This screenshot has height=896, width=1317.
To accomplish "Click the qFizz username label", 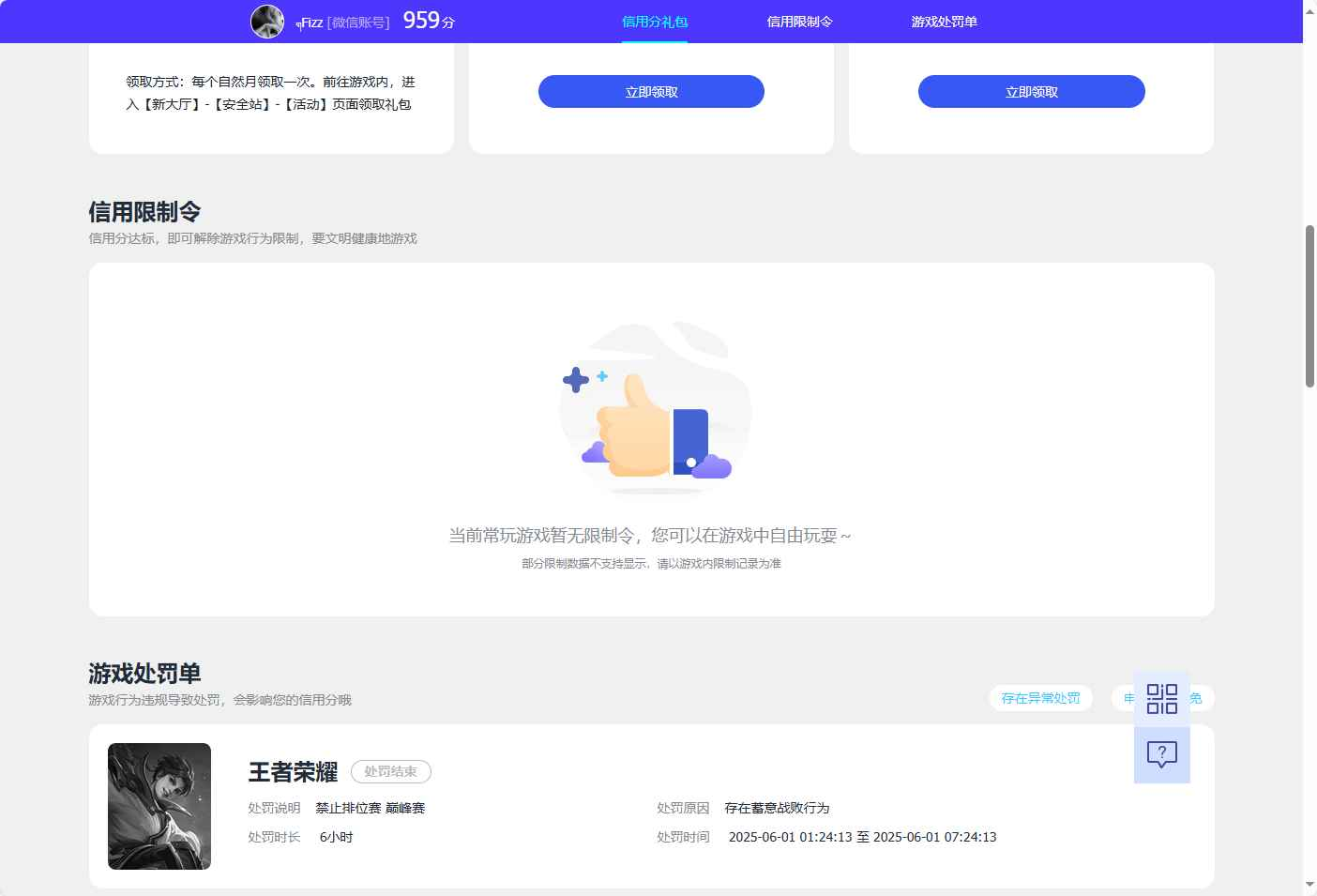I will 309,23.
